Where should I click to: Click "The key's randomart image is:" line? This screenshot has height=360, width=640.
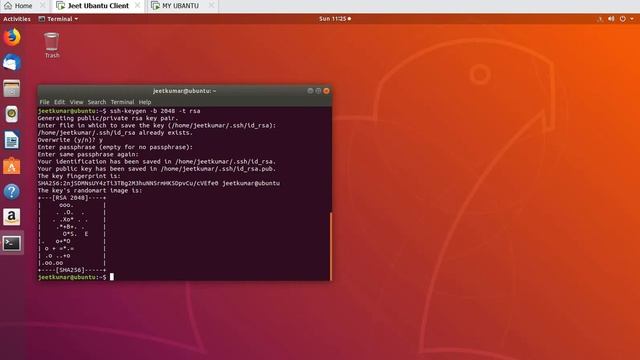click(90, 191)
